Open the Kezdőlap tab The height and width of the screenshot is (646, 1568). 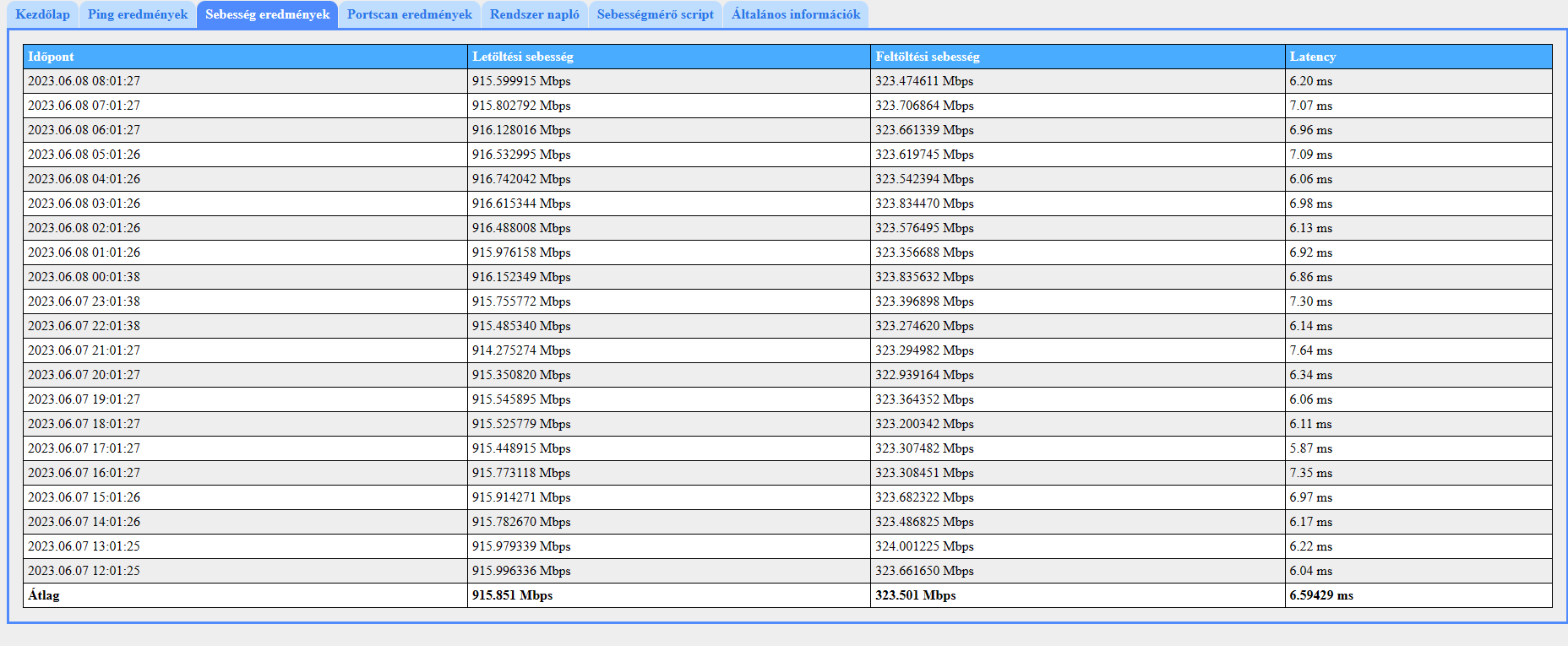pyautogui.click(x=43, y=14)
